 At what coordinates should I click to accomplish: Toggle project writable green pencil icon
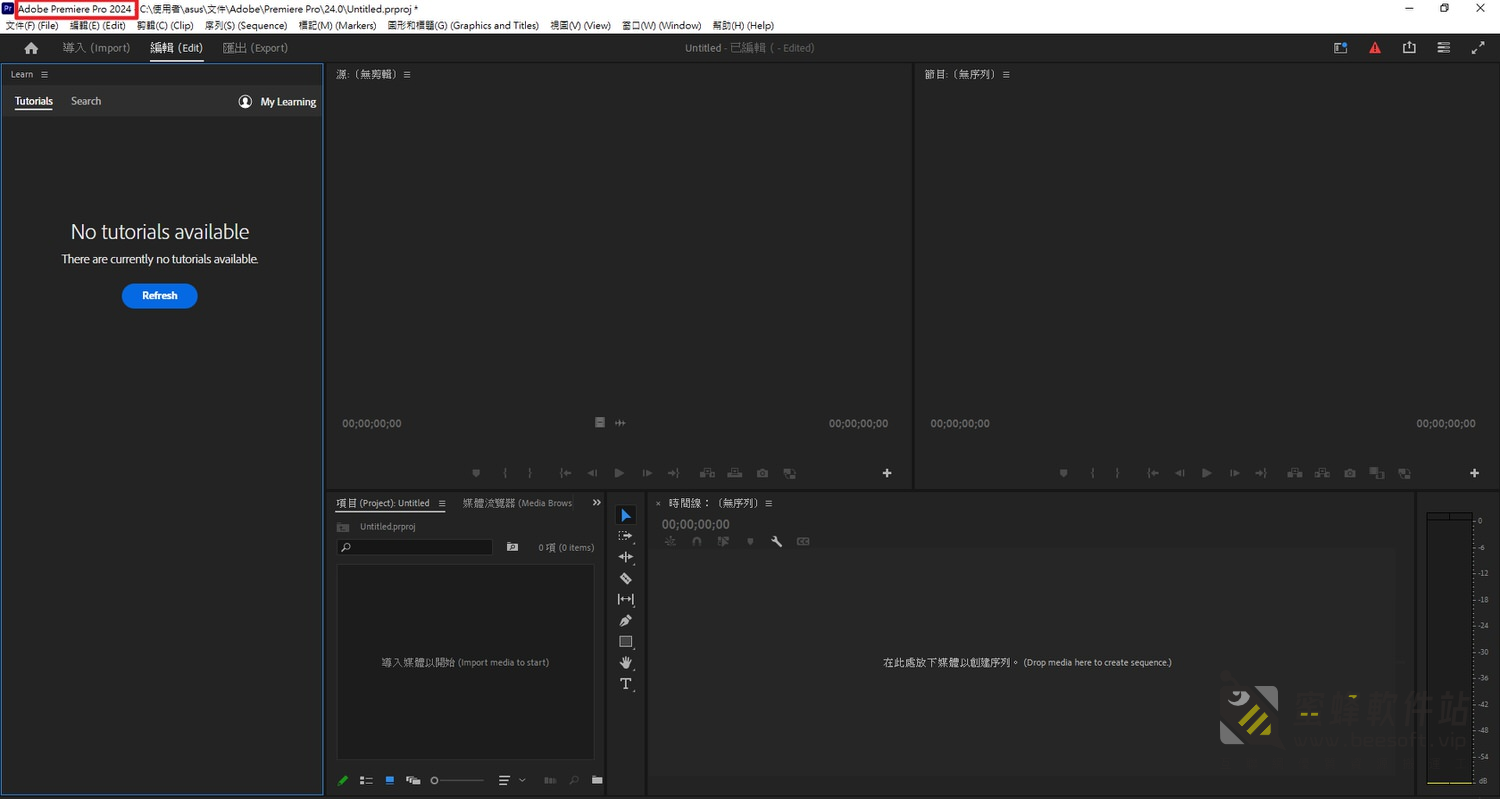coord(343,780)
